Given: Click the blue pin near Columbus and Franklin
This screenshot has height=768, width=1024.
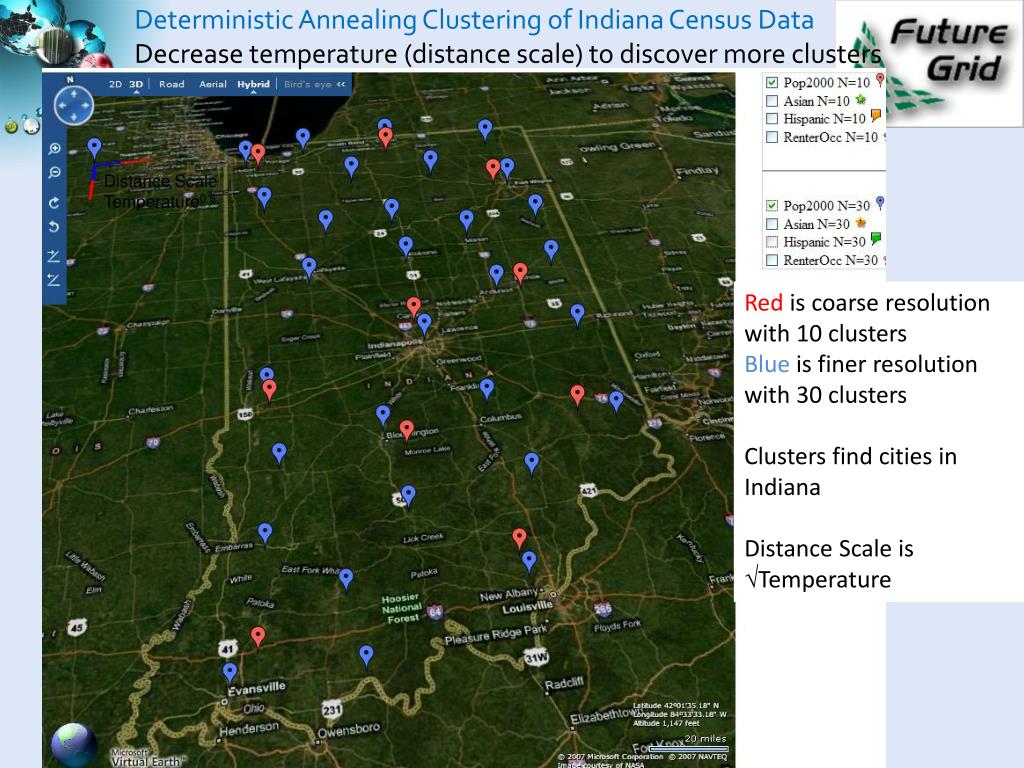Looking at the screenshot, I should point(487,388).
